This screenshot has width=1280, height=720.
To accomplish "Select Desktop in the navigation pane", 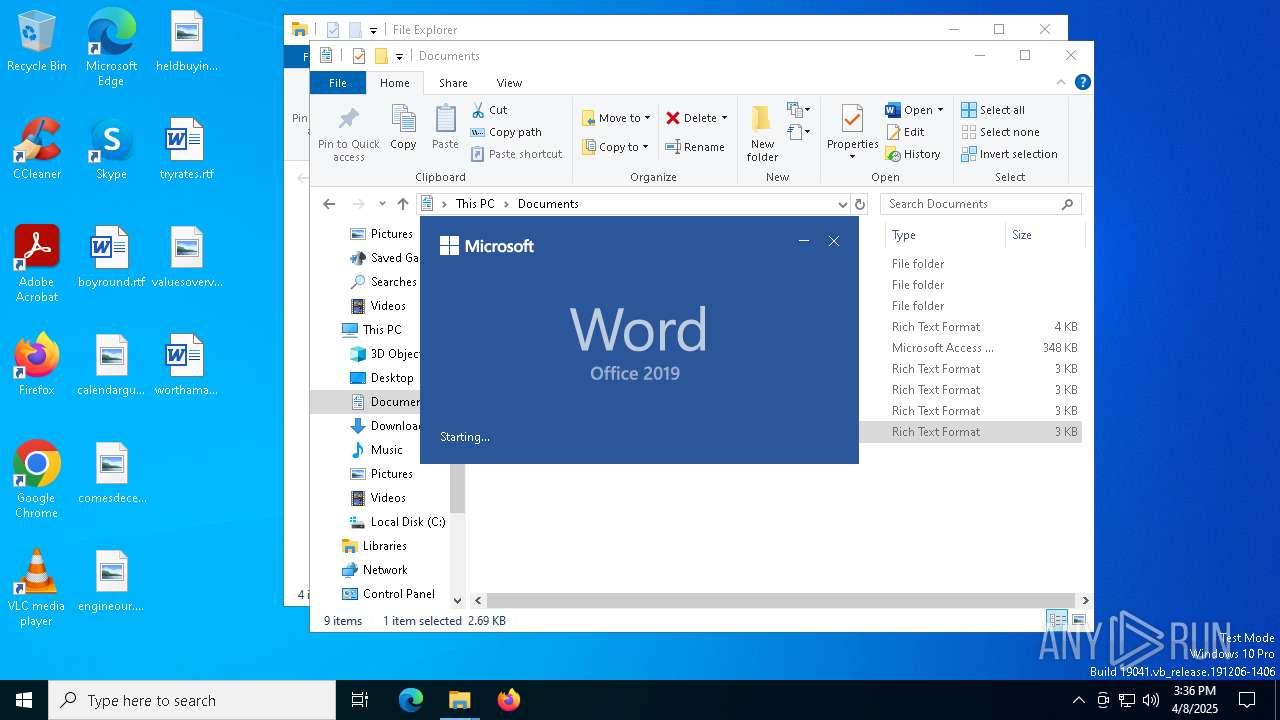I will point(391,378).
